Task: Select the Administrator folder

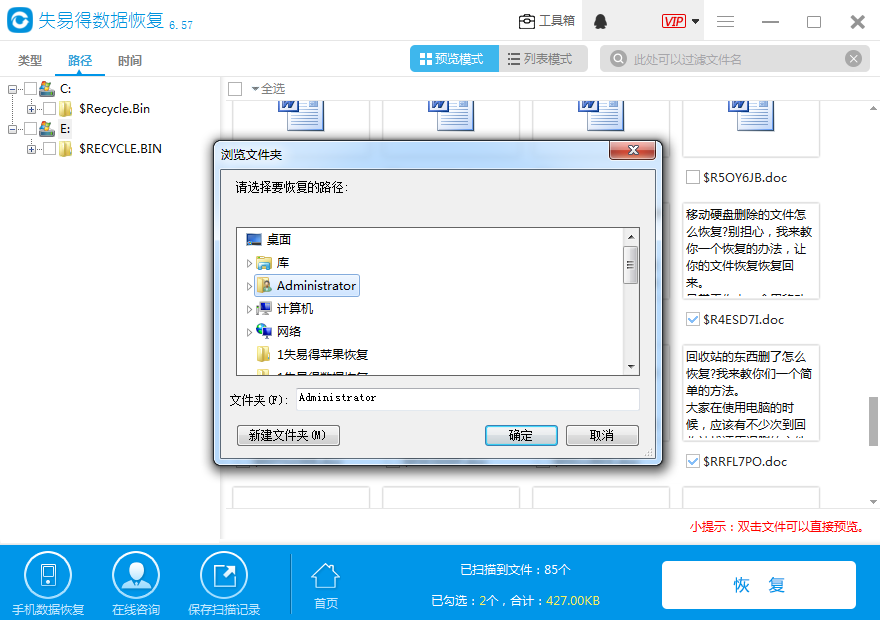Action: point(307,286)
